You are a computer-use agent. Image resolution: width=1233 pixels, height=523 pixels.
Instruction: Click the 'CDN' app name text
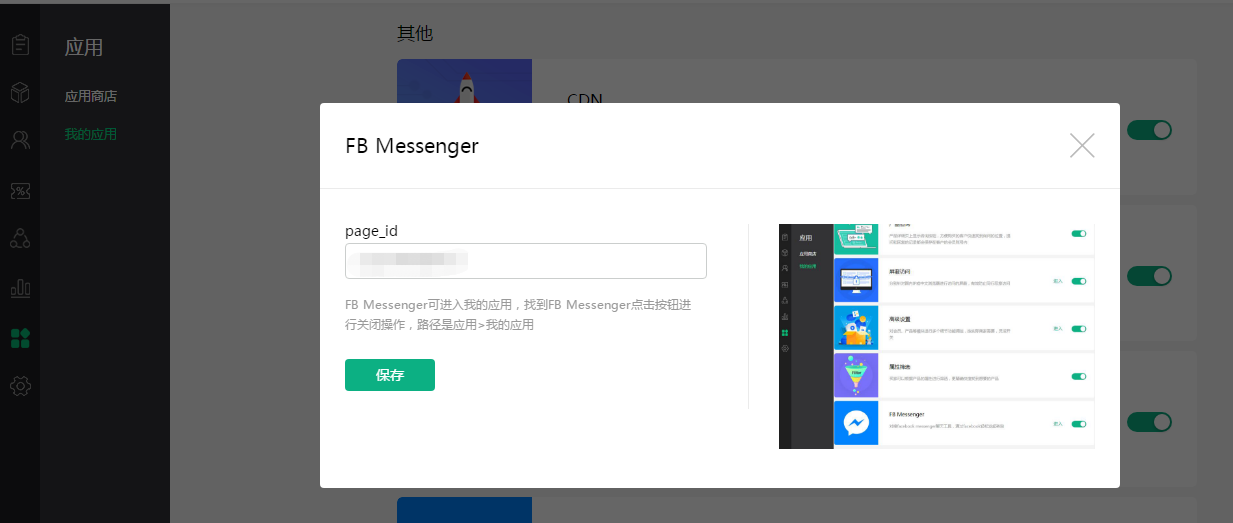point(585,99)
